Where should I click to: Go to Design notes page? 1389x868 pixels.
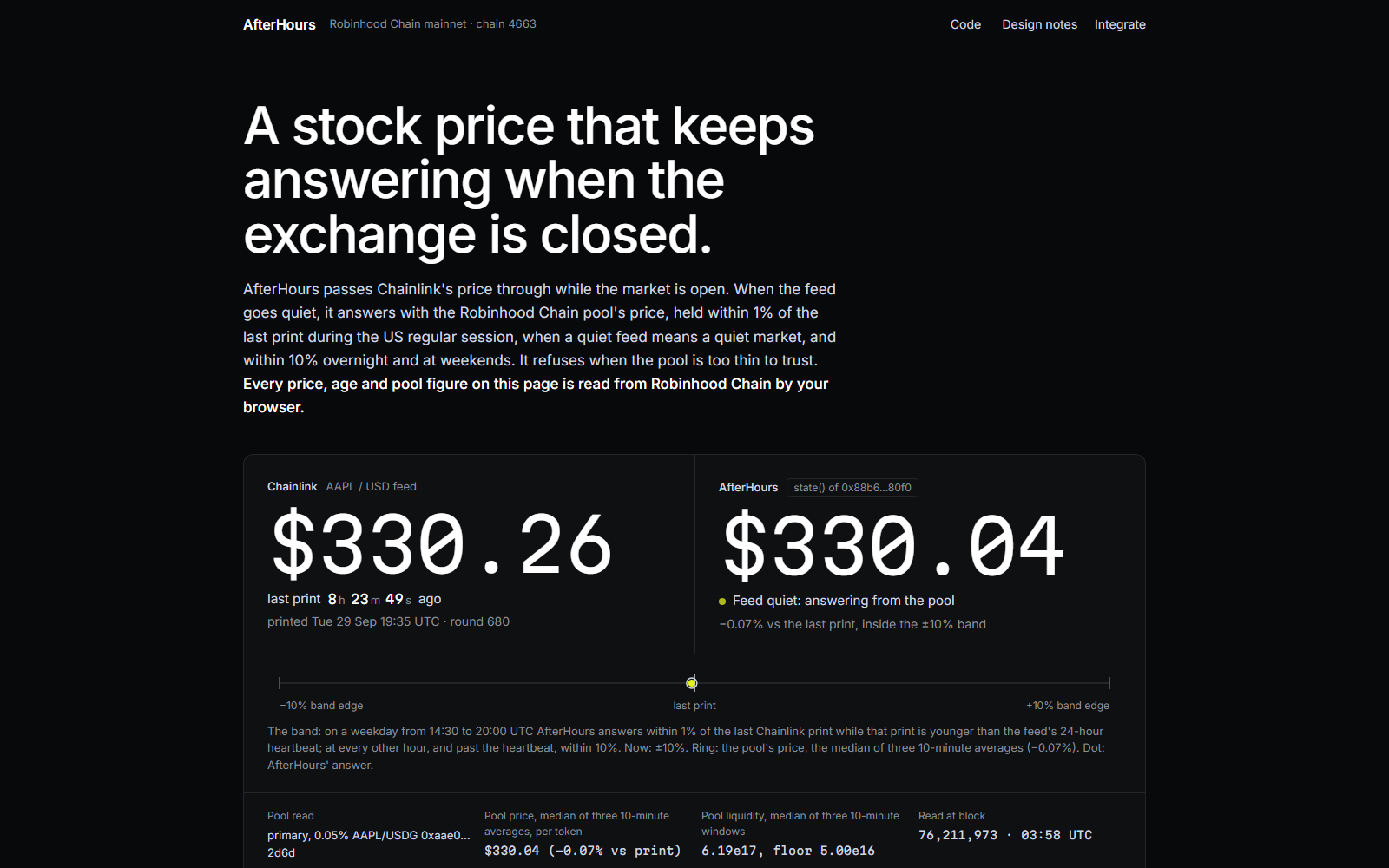[x=1039, y=24]
